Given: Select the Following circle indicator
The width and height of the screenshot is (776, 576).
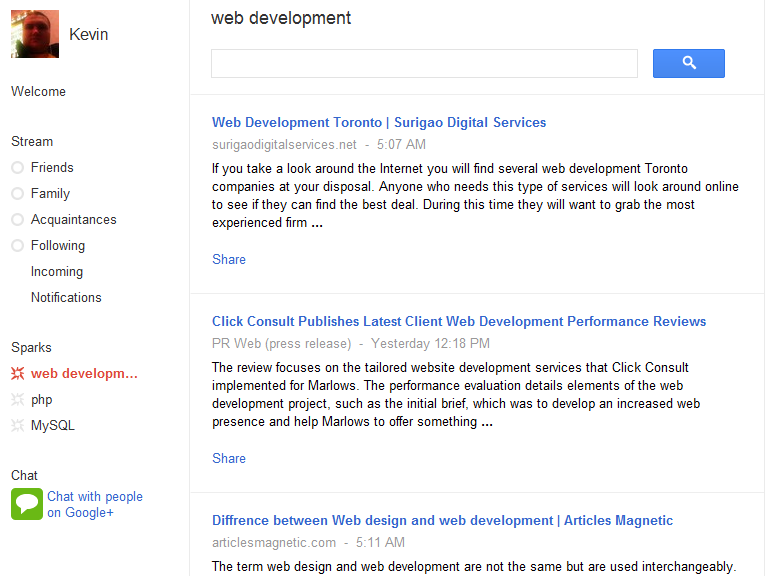Looking at the screenshot, I should point(17,245).
